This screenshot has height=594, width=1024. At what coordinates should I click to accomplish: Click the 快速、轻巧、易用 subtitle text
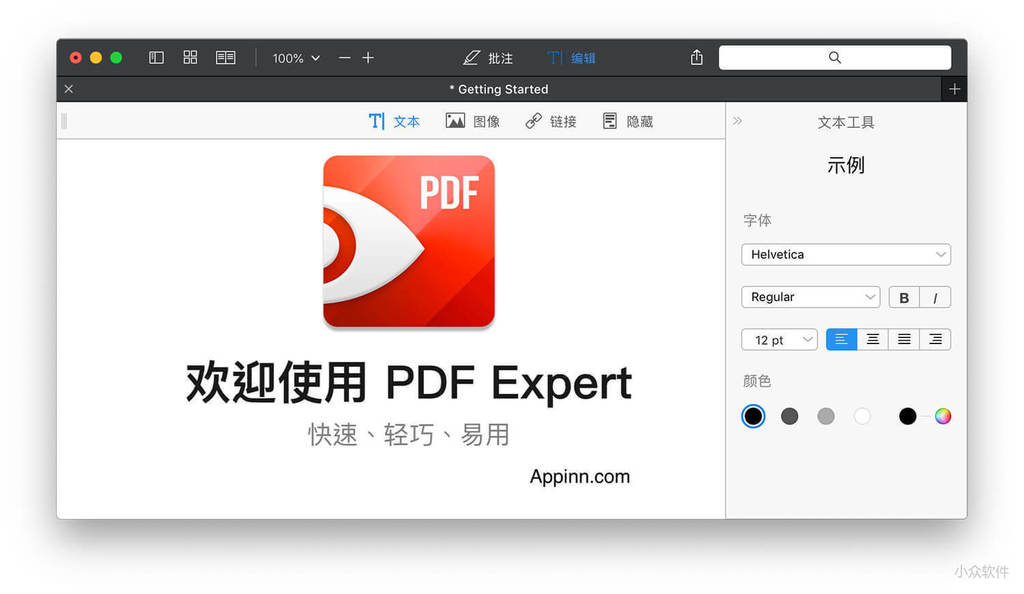click(409, 434)
